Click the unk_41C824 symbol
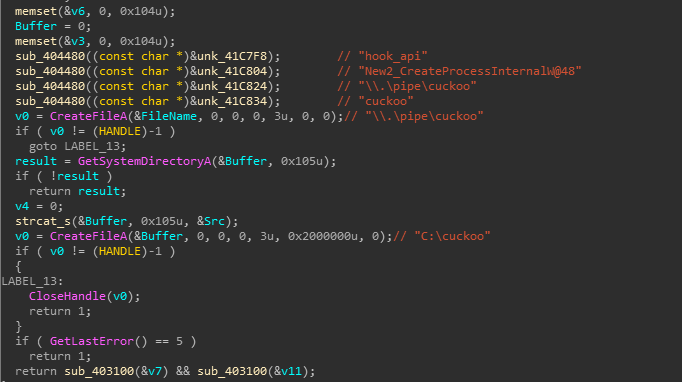682x382 pixels. tap(232, 86)
